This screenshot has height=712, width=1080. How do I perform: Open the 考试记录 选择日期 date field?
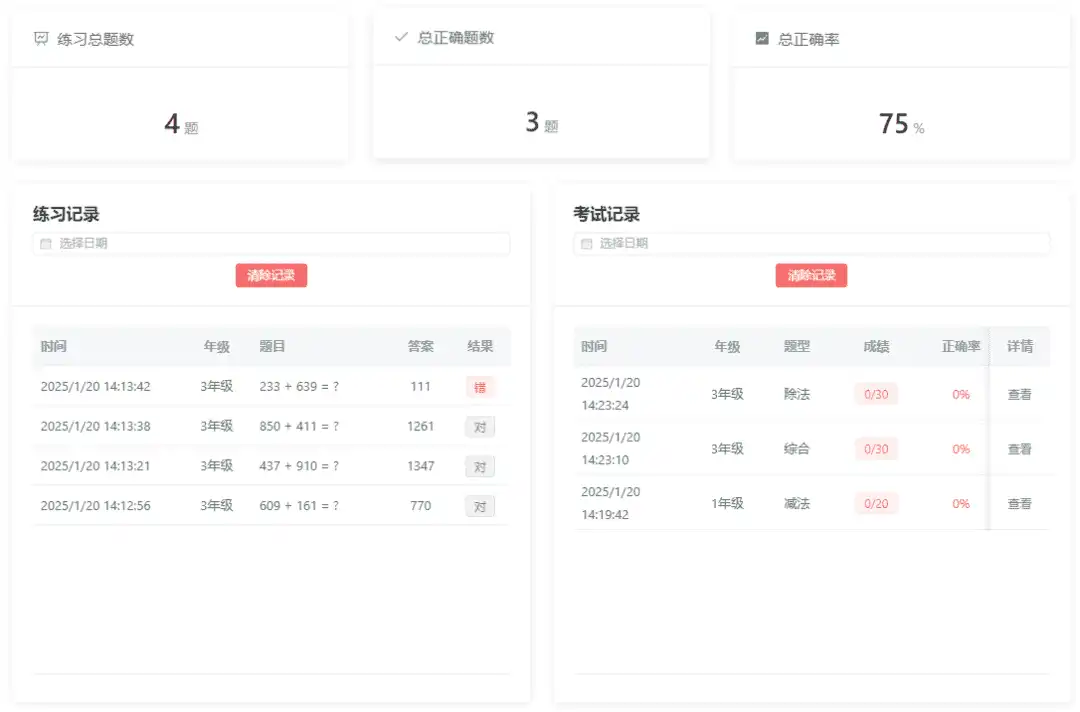pos(811,244)
